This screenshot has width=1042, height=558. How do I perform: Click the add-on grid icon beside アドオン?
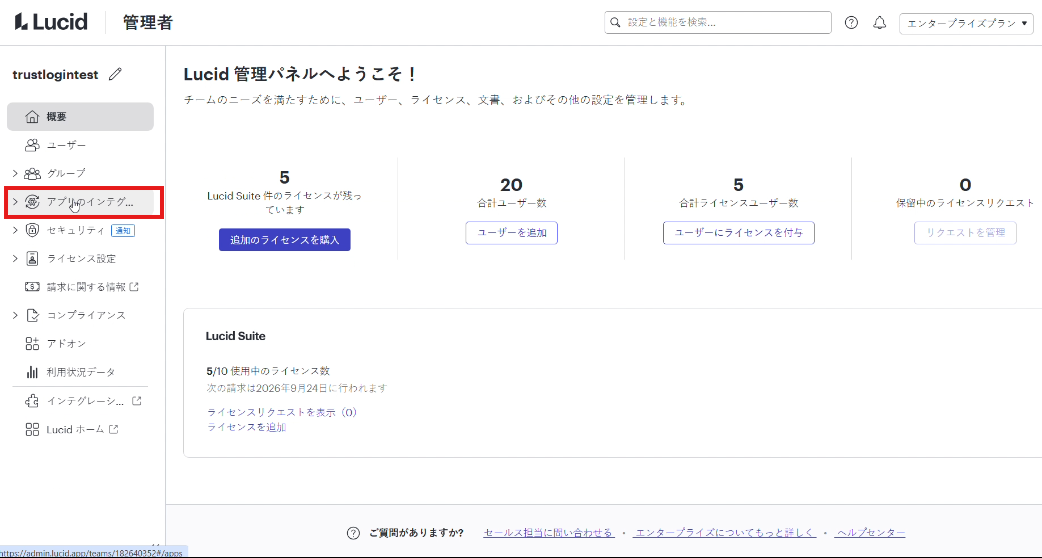pos(32,343)
